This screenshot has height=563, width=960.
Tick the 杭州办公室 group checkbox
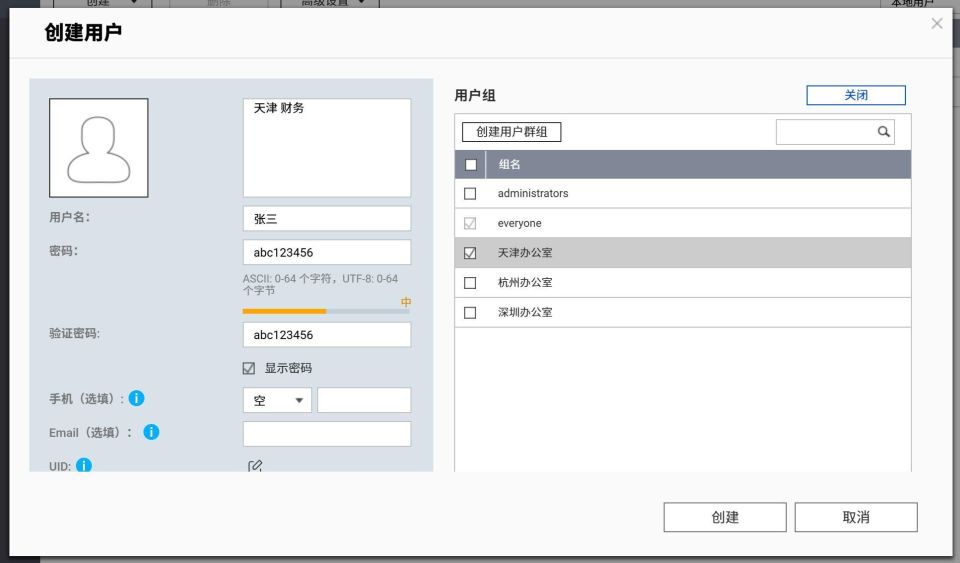click(470, 283)
